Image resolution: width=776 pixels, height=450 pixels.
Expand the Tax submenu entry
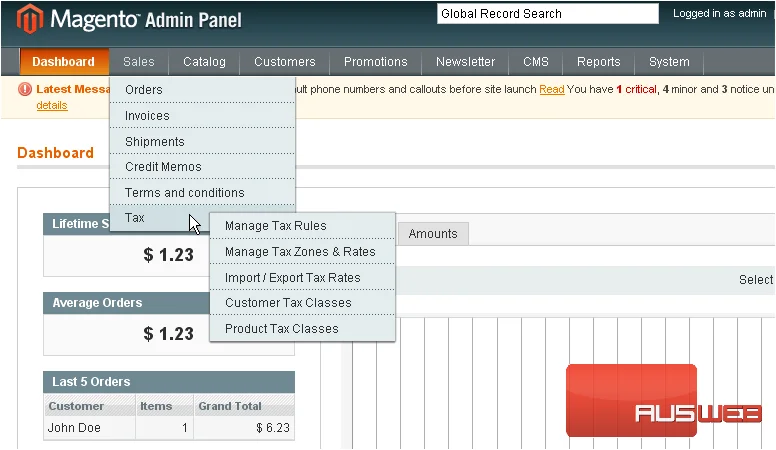159,218
